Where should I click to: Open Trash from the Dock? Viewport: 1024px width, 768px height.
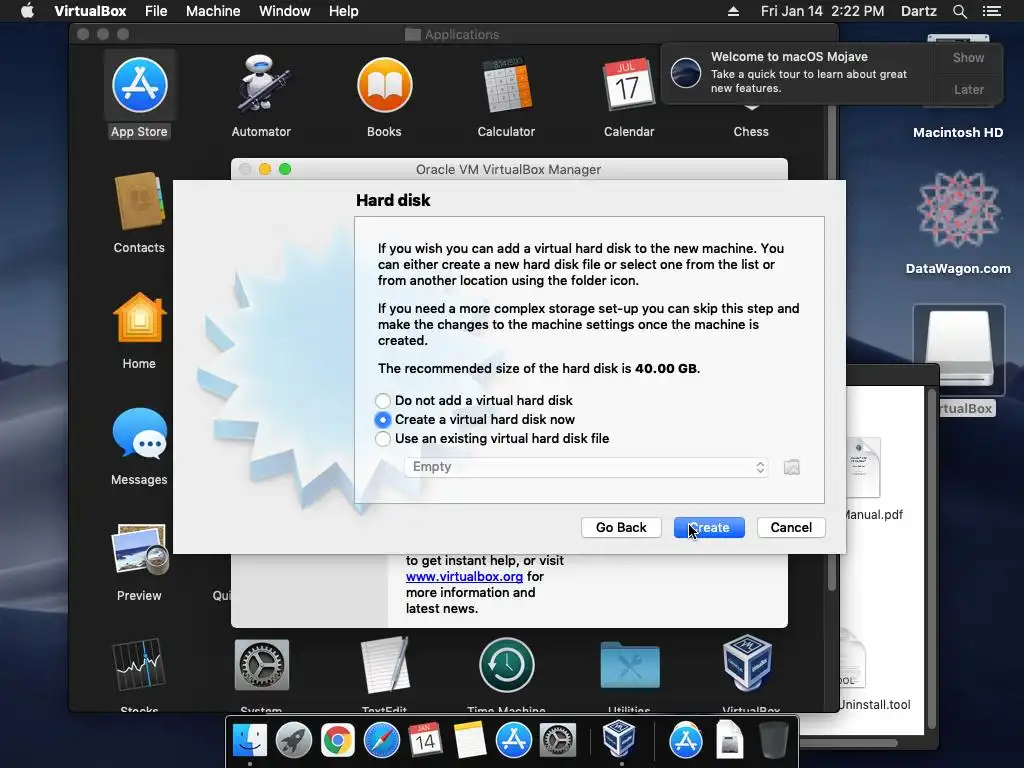click(774, 741)
